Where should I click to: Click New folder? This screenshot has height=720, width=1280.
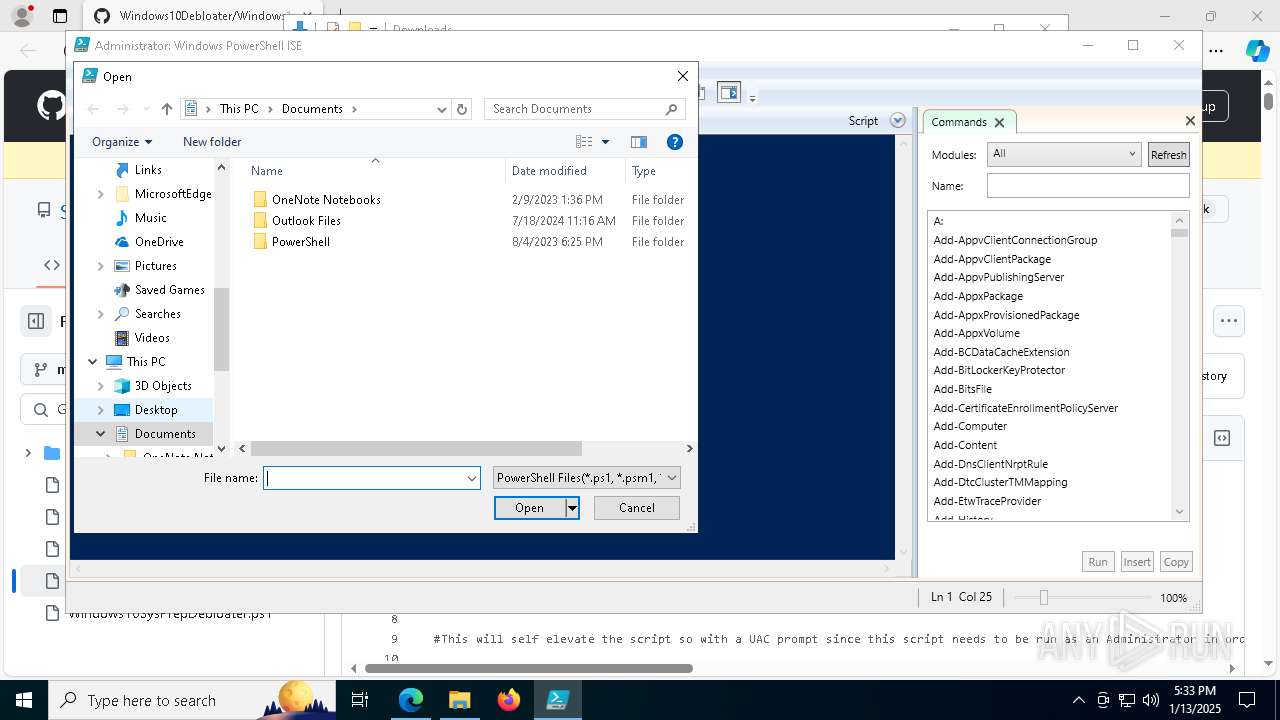point(212,142)
